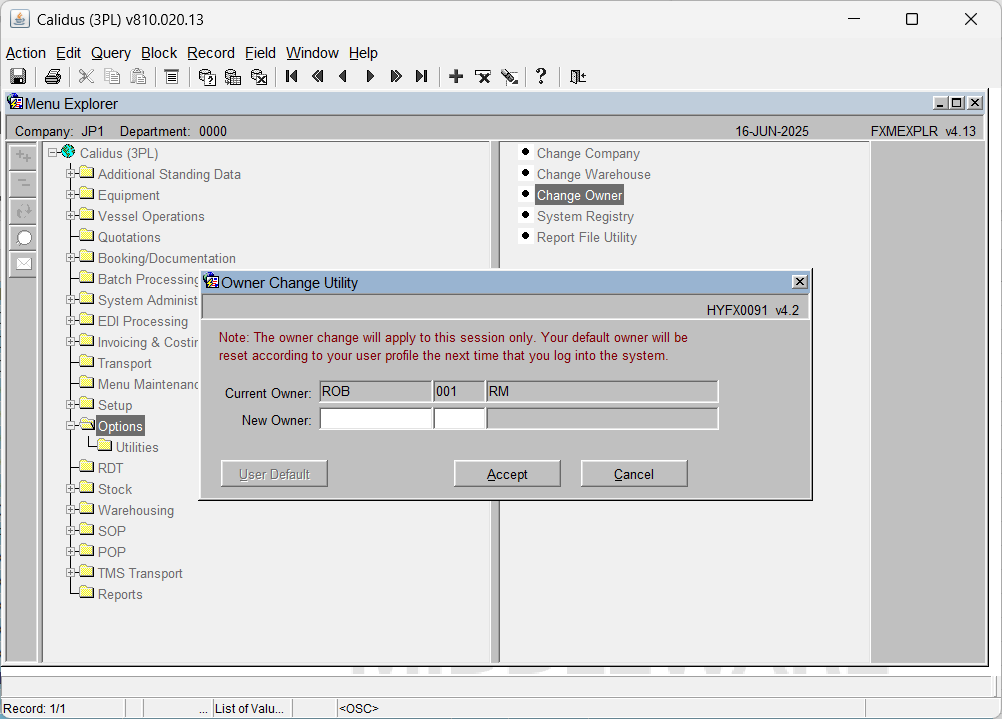This screenshot has height=719, width=1002.
Task: Open the list of values toolbar icon
Action: coord(171,77)
